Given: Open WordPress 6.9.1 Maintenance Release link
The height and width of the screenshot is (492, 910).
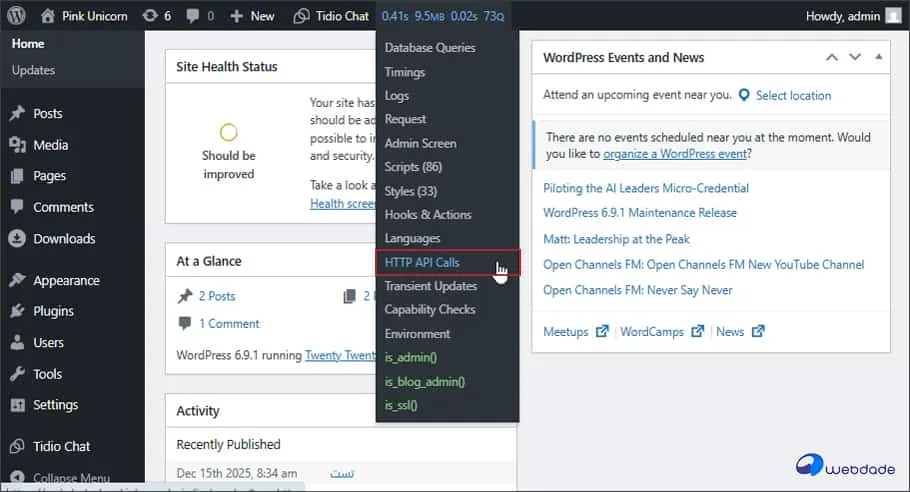Looking at the screenshot, I should click(x=640, y=213).
